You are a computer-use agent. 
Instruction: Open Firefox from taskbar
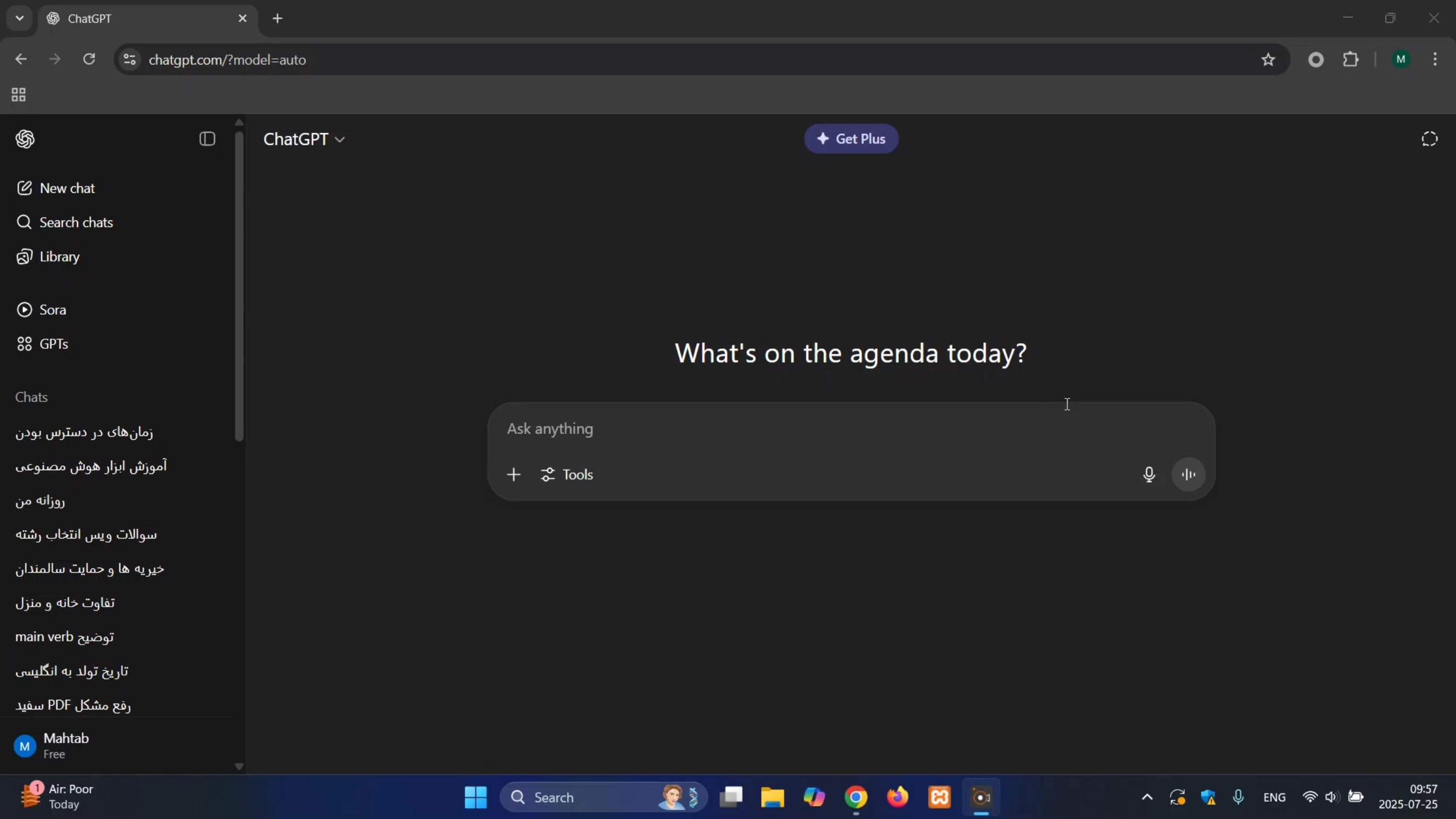(898, 797)
